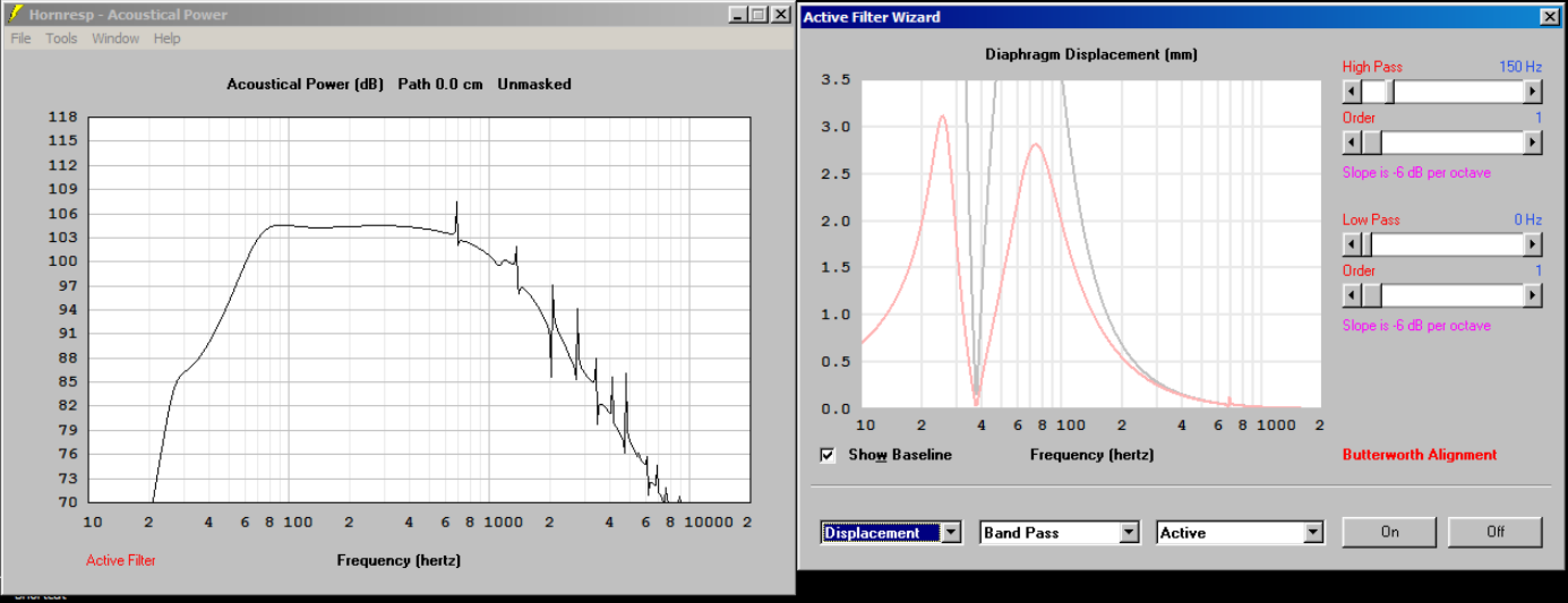Increase Low Pass frequency with right arrow
The height and width of the screenshot is (603, 1568).
[1533, 244]
